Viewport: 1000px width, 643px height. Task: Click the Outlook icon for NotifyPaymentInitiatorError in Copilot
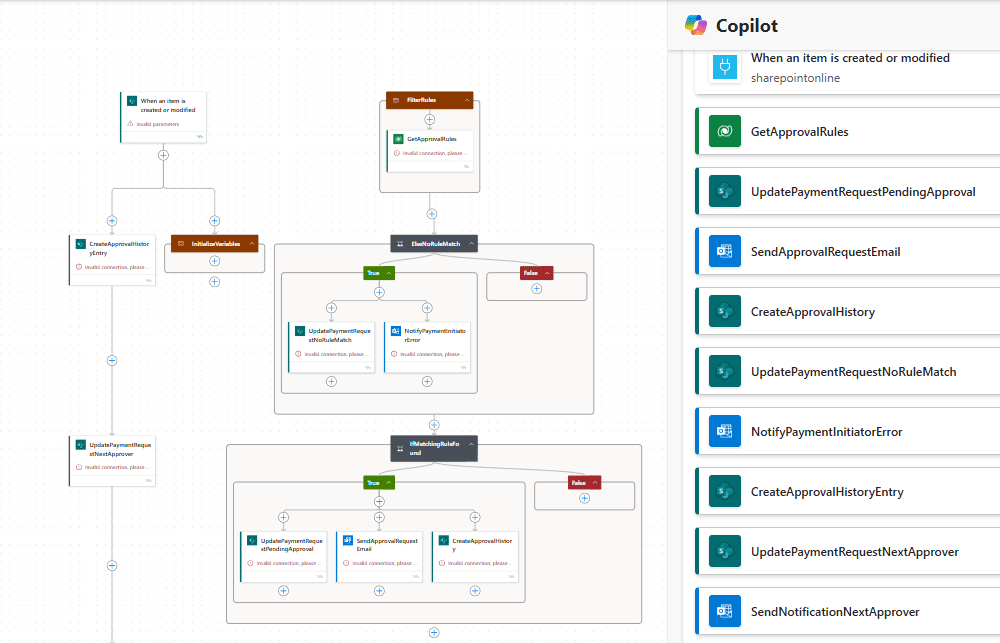click(725, 432)
